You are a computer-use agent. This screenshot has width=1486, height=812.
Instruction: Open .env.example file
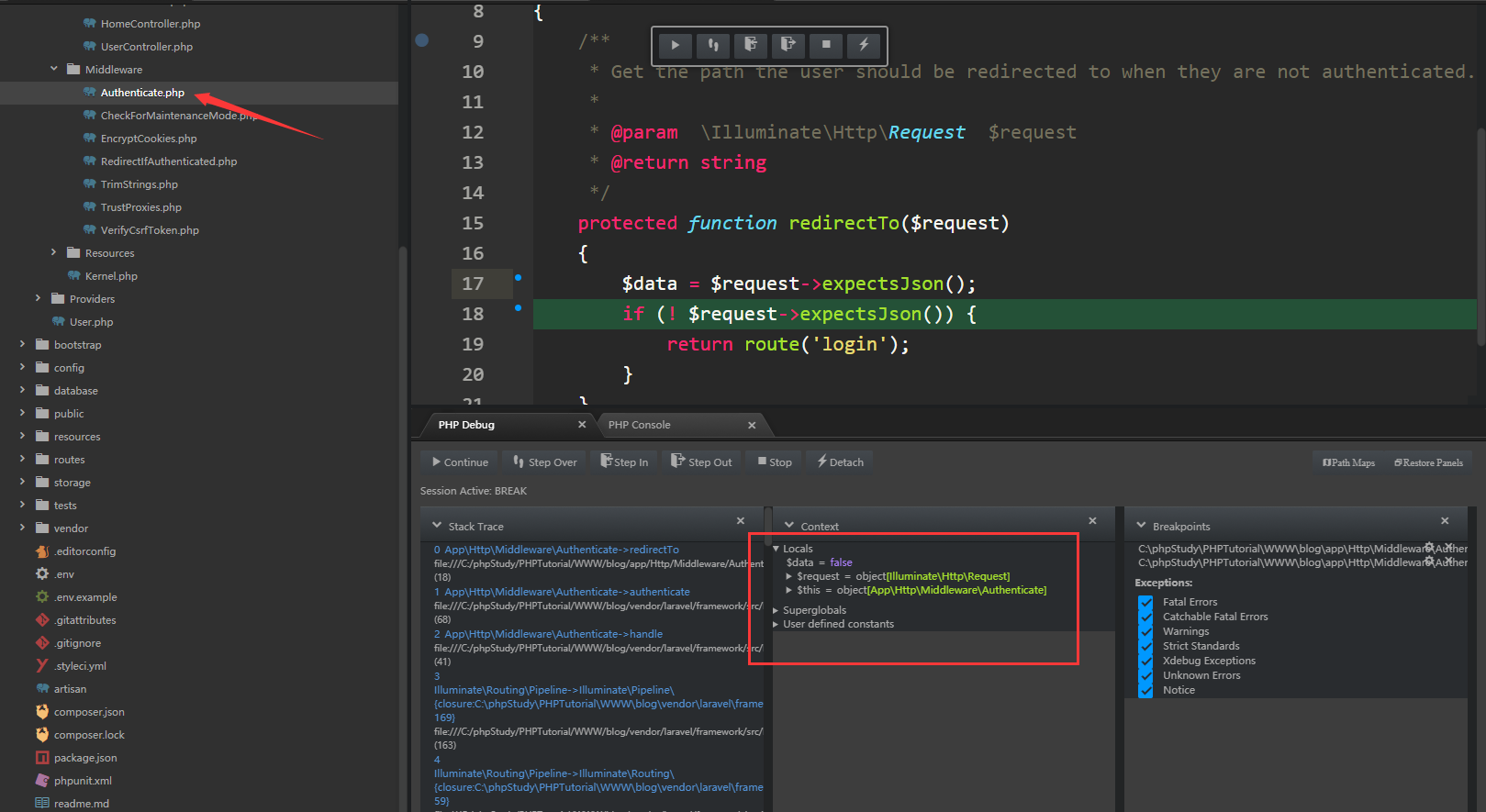(85, 597)
